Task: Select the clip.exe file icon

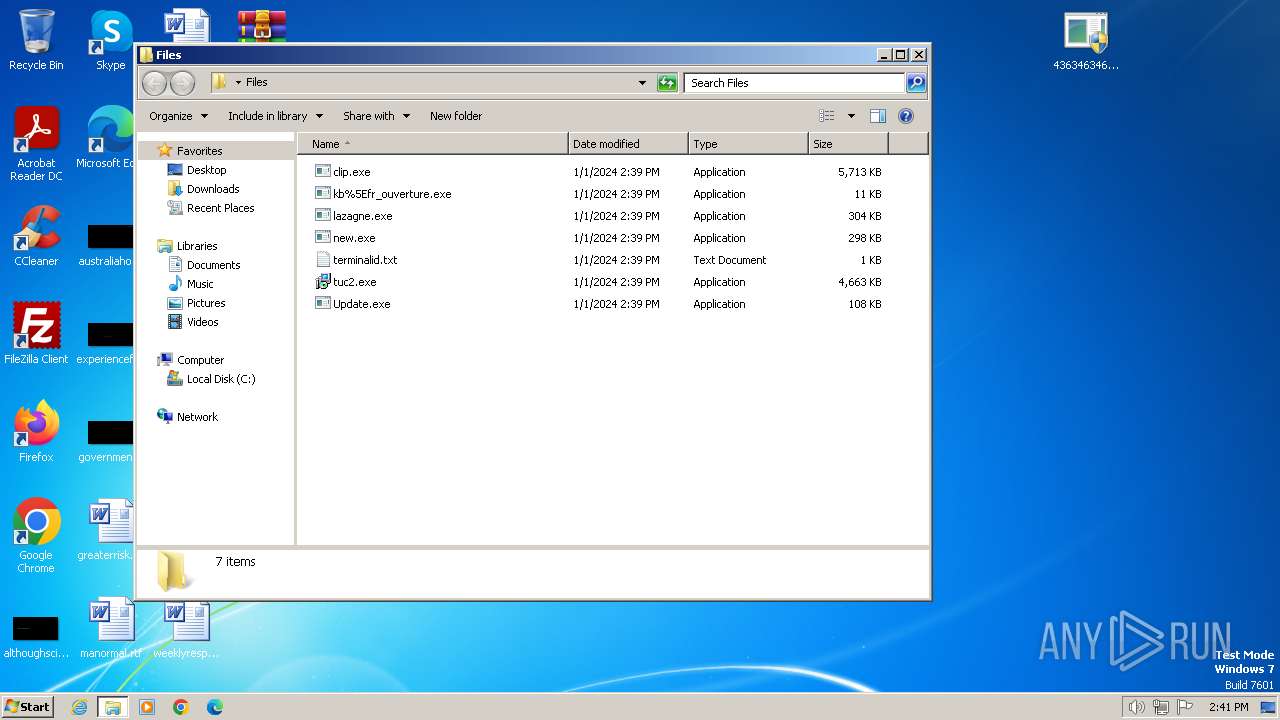Action: (x=323, y=171)
